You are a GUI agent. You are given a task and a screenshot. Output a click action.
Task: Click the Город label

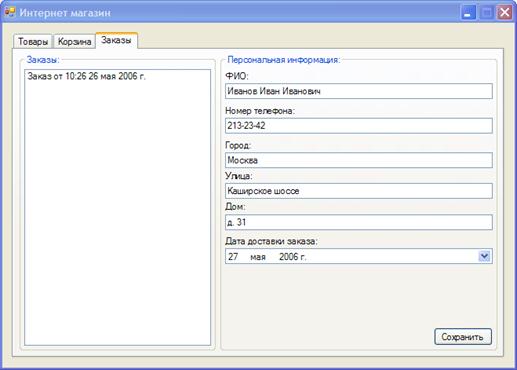[238, 145]
